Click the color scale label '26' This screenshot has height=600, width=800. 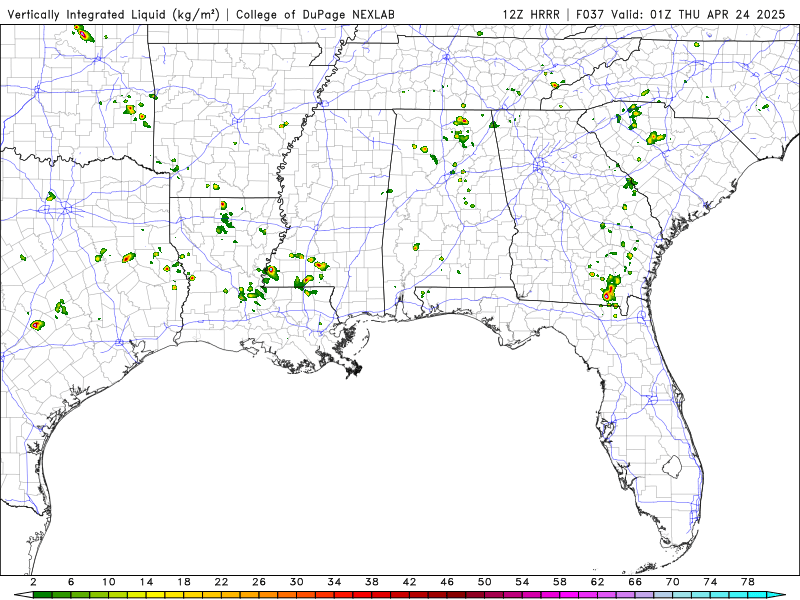[259, 582]
